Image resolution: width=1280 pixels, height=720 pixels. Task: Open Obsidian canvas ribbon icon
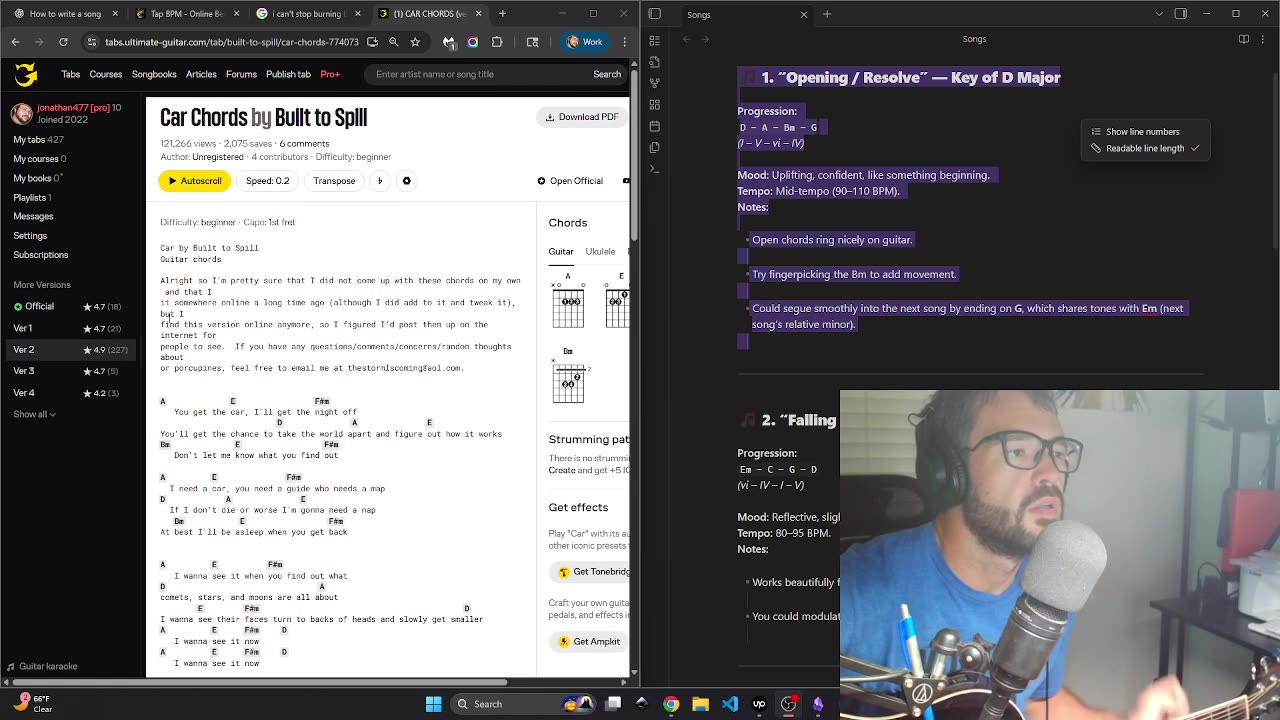coord(654,104)
